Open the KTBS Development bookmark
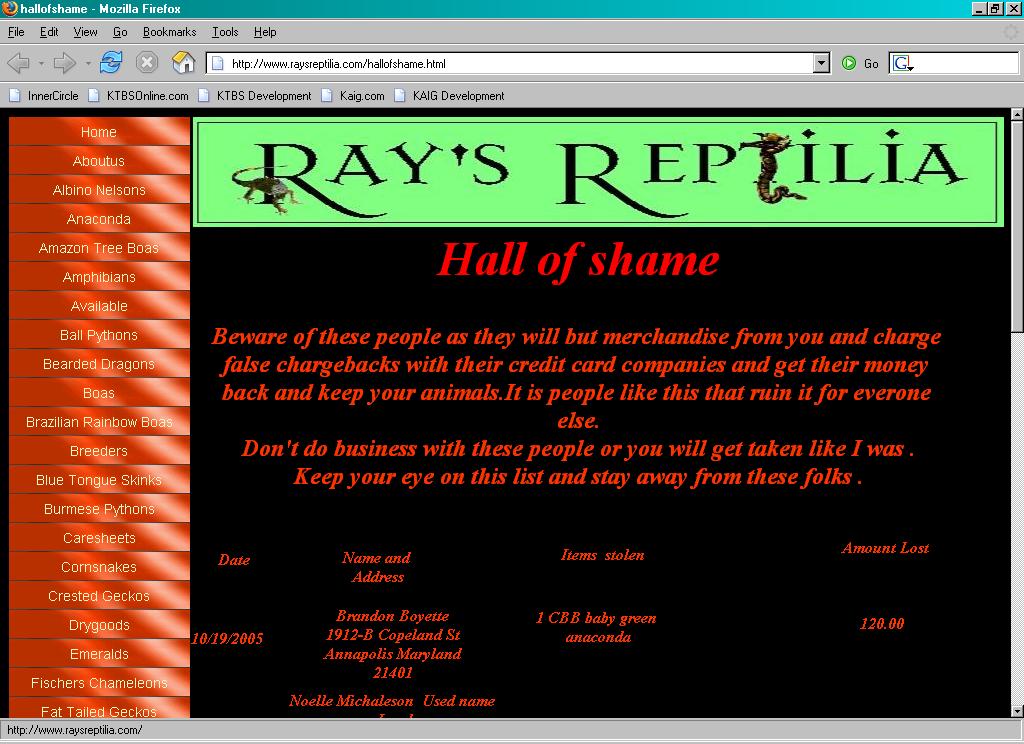The height and width of the screenshot is (744, 1024). point(255,96)
